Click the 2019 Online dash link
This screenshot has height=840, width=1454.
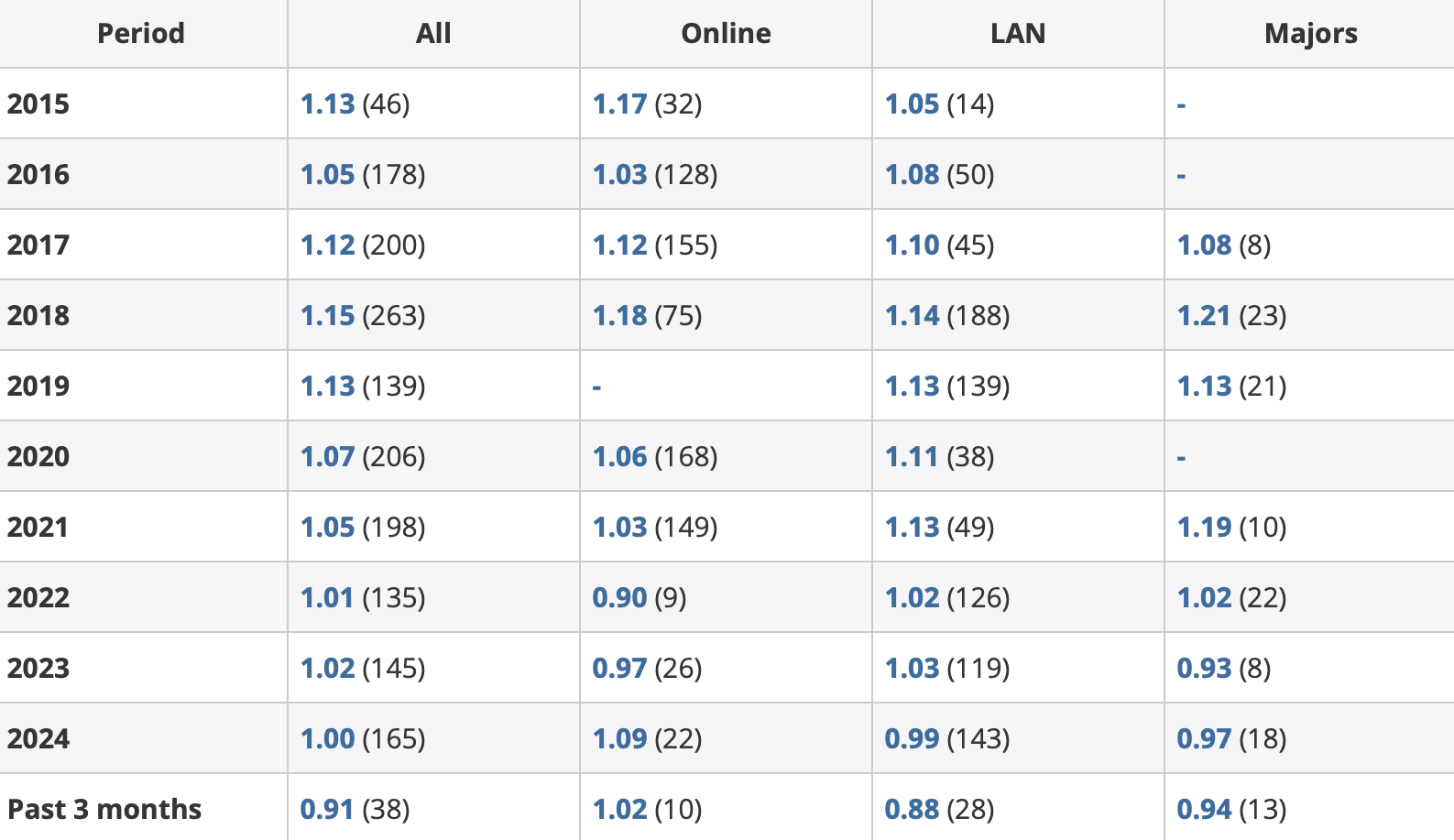596,387
